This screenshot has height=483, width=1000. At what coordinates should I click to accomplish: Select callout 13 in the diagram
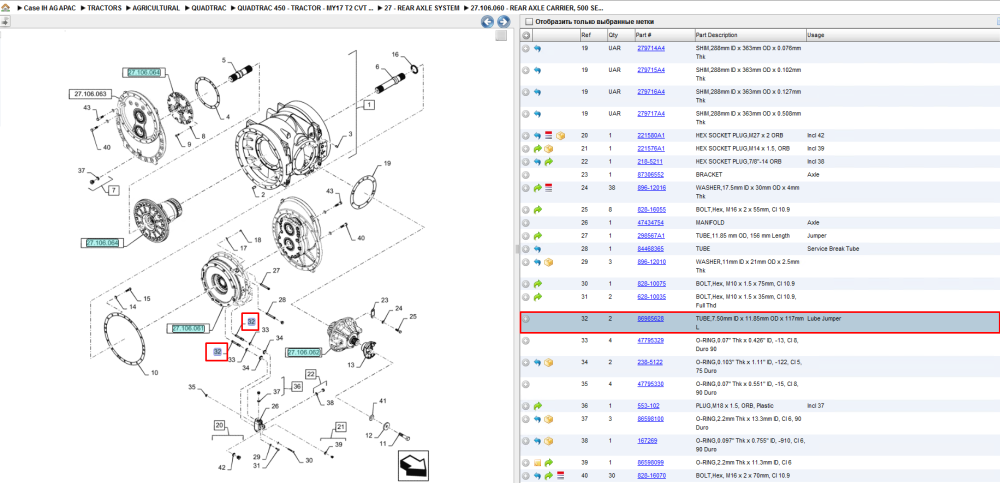tap(350, 365)
